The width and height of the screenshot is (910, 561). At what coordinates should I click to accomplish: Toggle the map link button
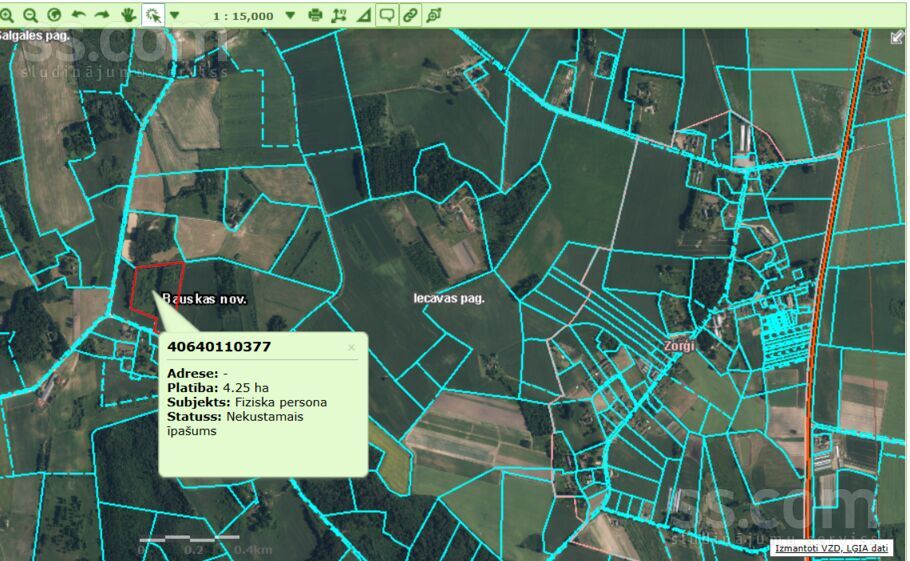coord(409,15)
